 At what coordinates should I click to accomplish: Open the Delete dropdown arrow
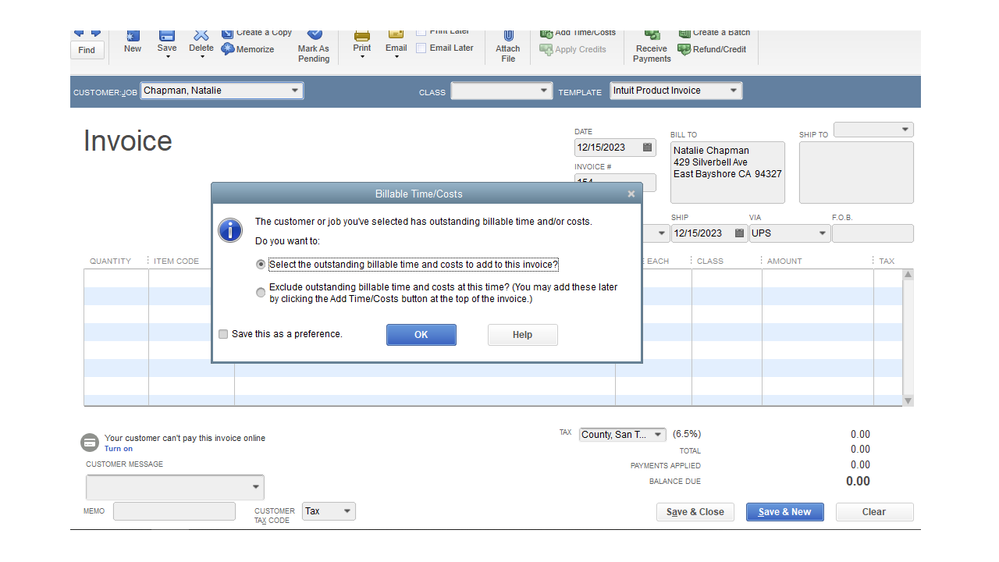coord(203,57)
